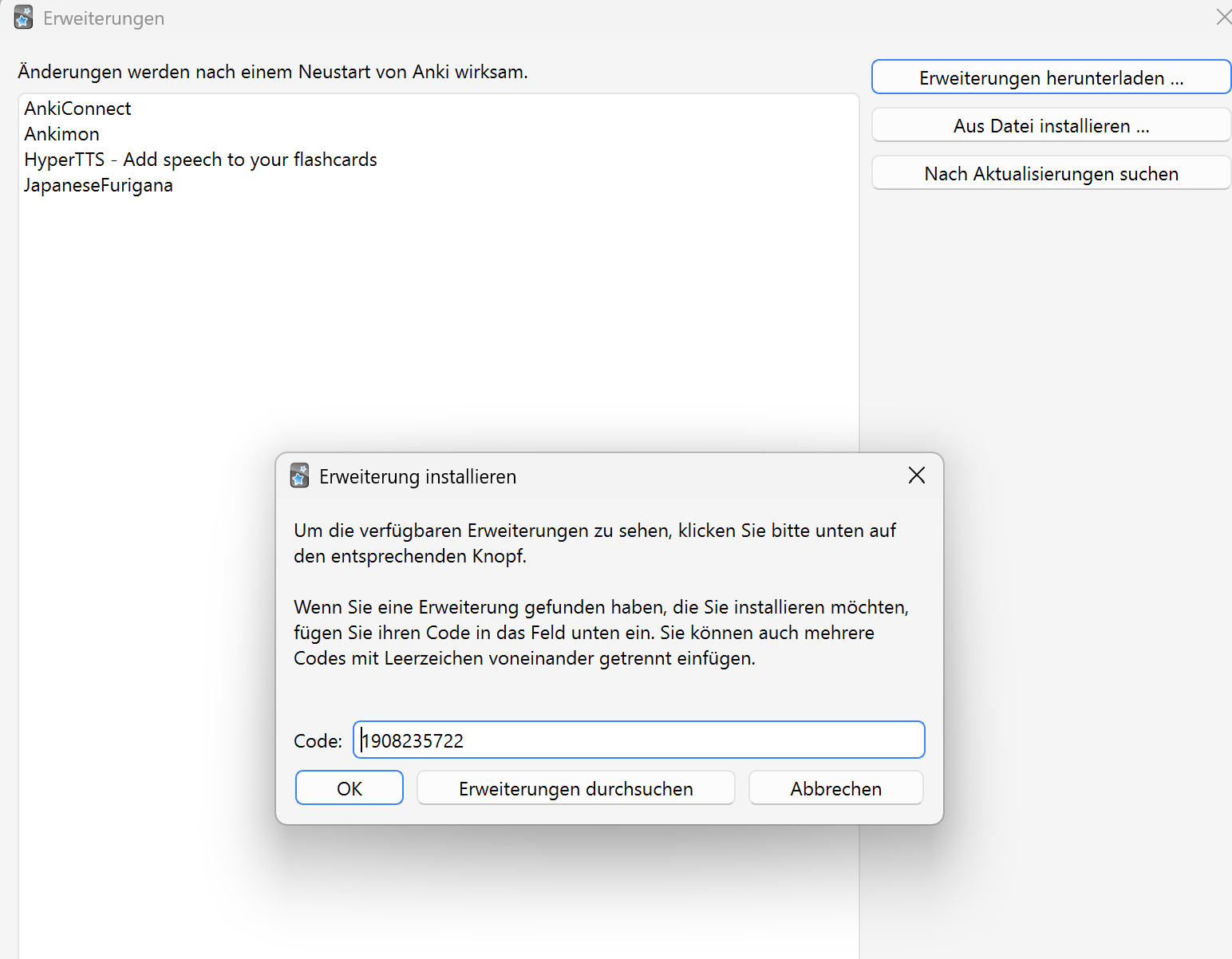This screenshot has height=959, width=1232.
Task: Click Erweiterungen herunterladen button
Action: (x=1051, y=77)
